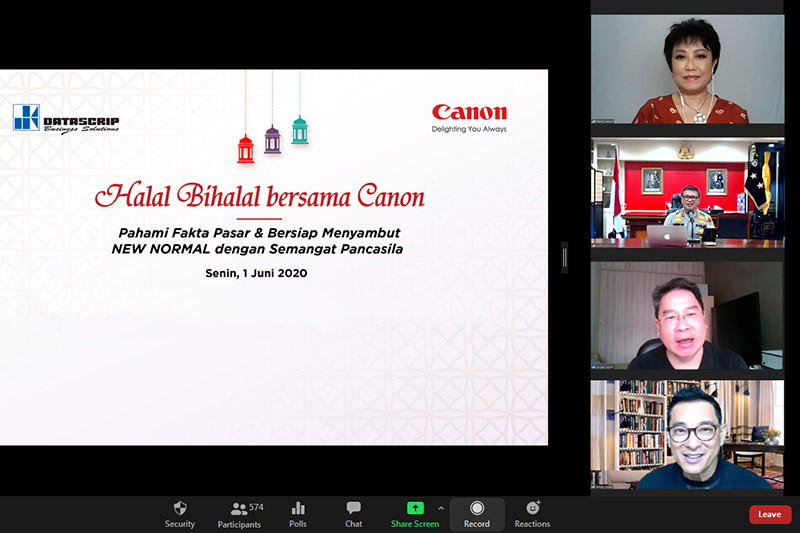The height and width of the screenshot is (533, 800).
Task: Click the divider handle beside shared screen
Action: (x=565, y=258)
